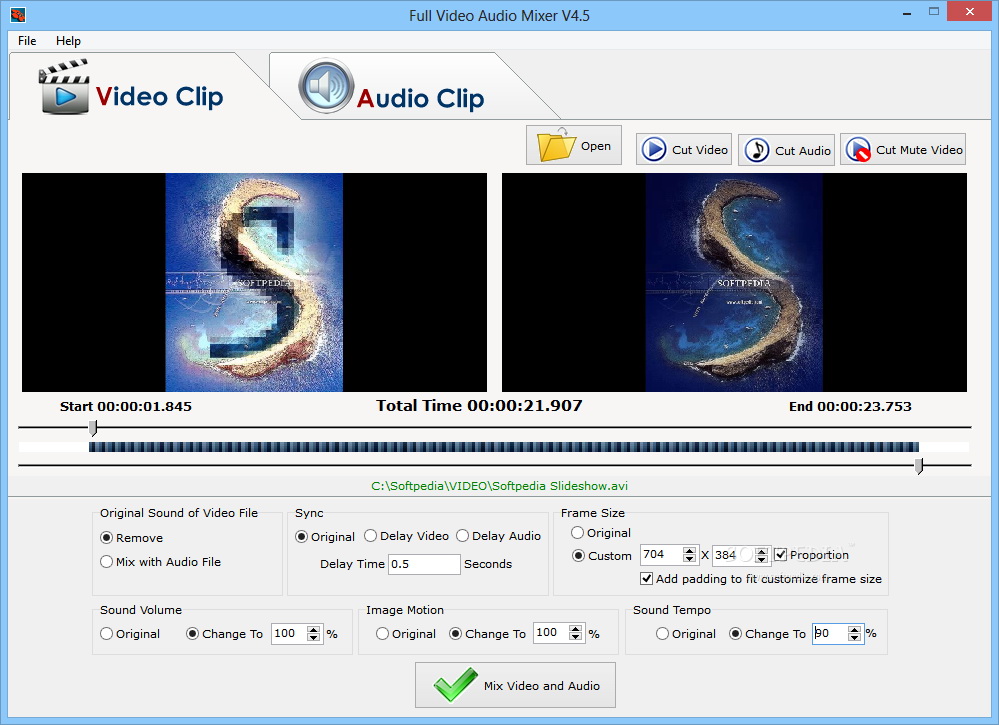The image size is (999, 725).
Task: Toggle Add padding to fit frame size
Action: [646, 578]
